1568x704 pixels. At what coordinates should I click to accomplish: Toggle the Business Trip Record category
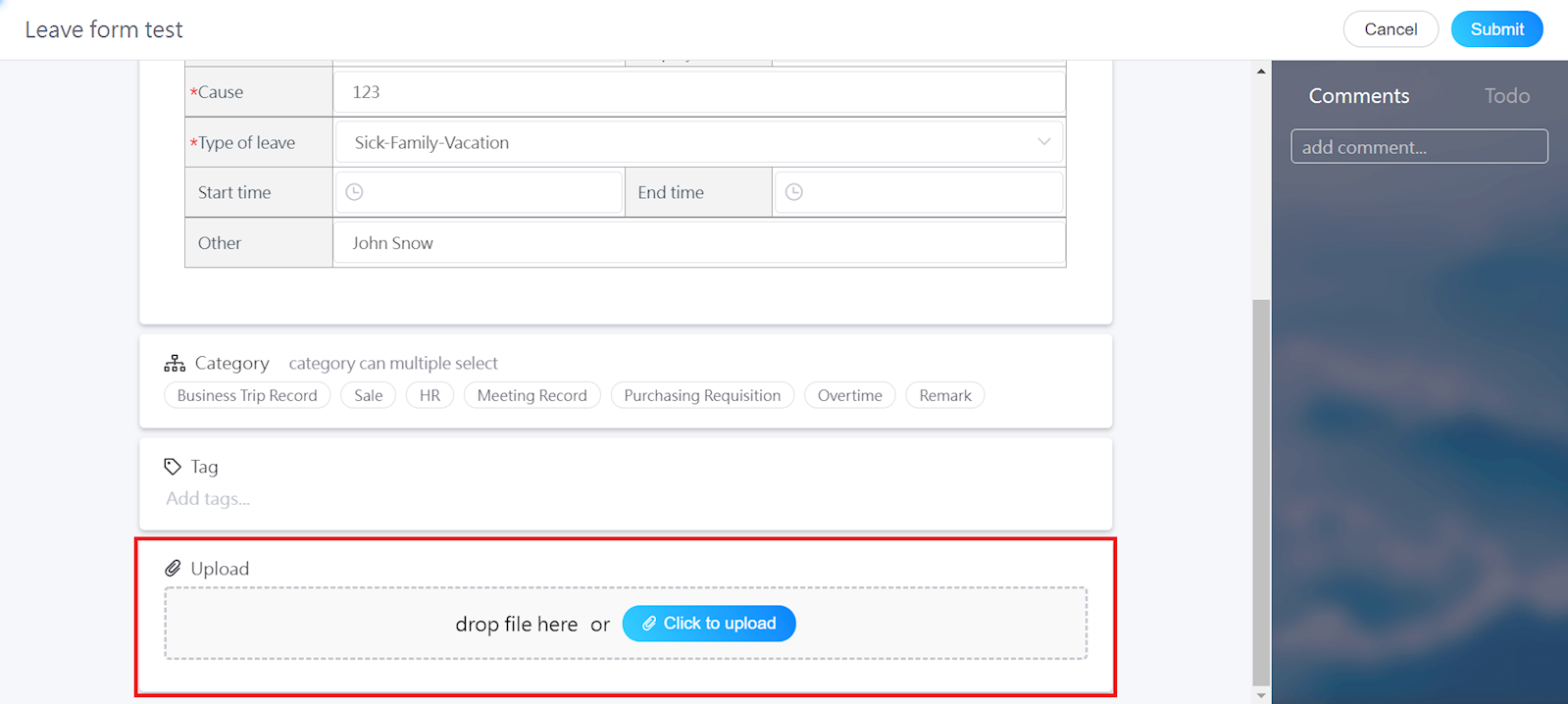pyautogui.click(x=247, y=395)
